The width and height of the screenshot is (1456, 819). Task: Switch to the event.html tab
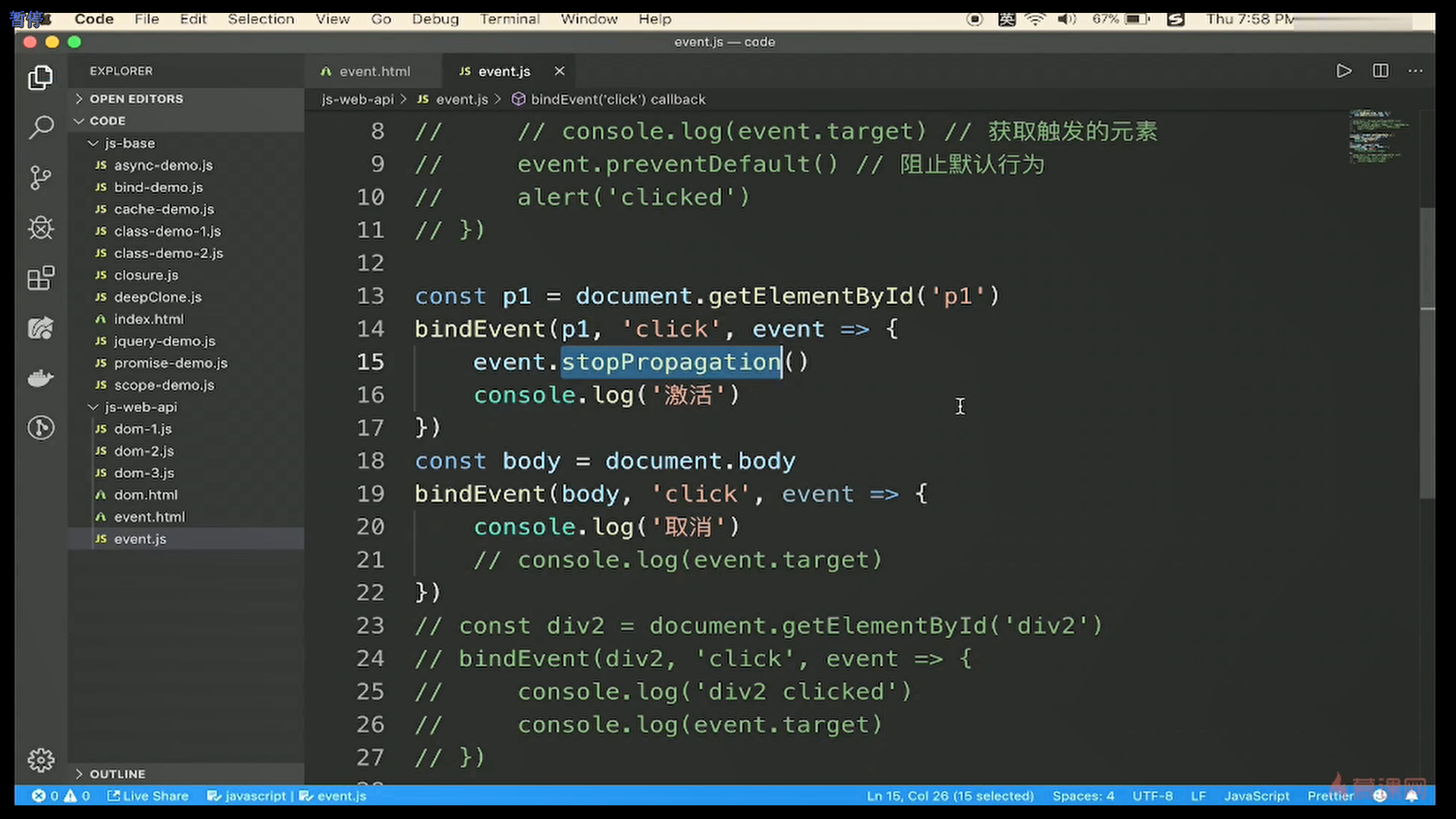[x=373, y=71]
